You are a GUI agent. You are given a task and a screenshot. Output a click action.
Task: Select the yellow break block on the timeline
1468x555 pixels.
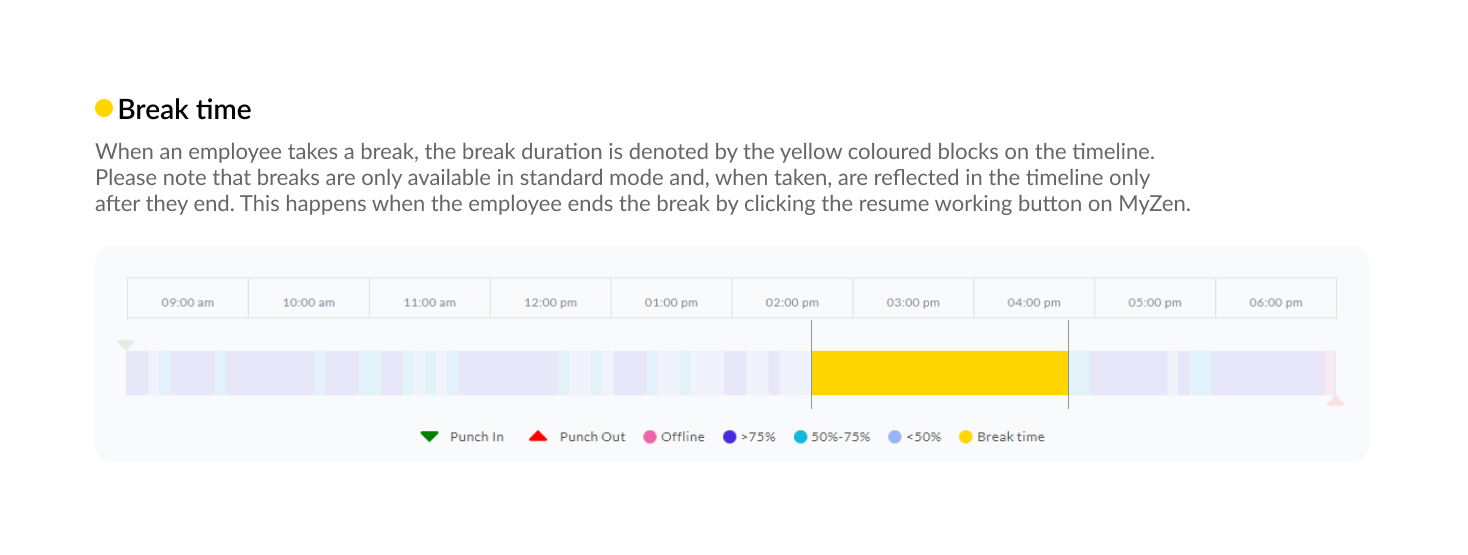(x=940, y=373)
